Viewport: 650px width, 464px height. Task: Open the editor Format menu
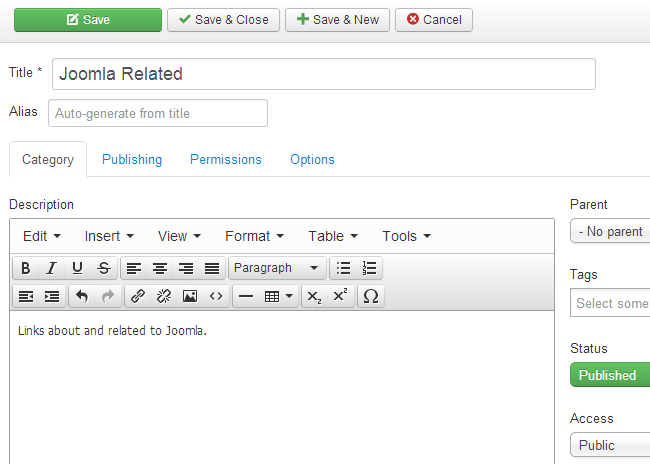click(254, 236)
